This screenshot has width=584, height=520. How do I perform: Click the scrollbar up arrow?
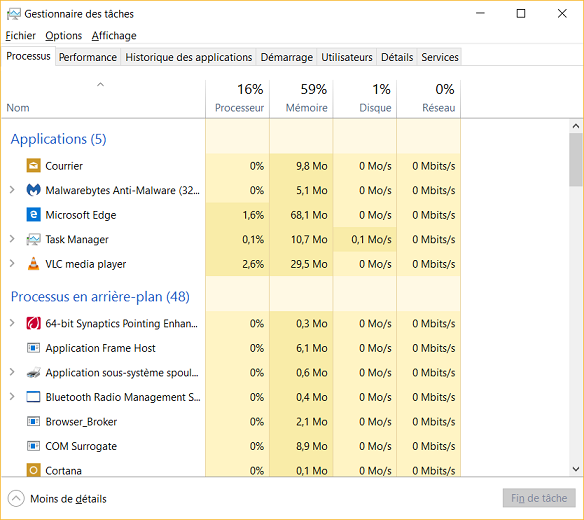576,126
